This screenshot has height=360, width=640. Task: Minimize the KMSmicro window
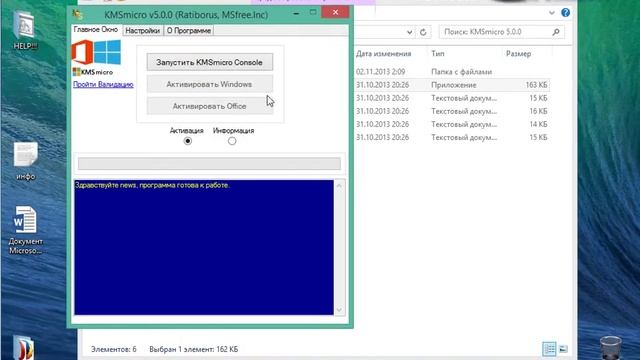click(x=296, y=13)
